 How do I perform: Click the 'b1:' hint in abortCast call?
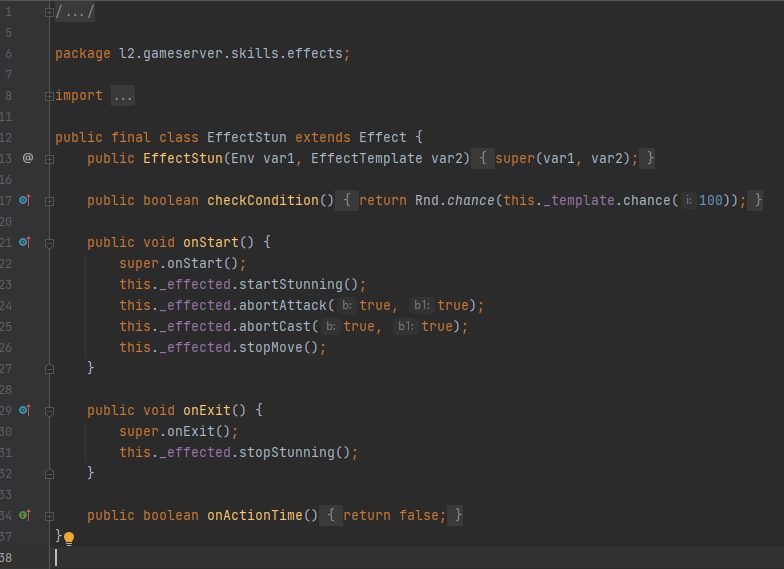tap(406, 326)
